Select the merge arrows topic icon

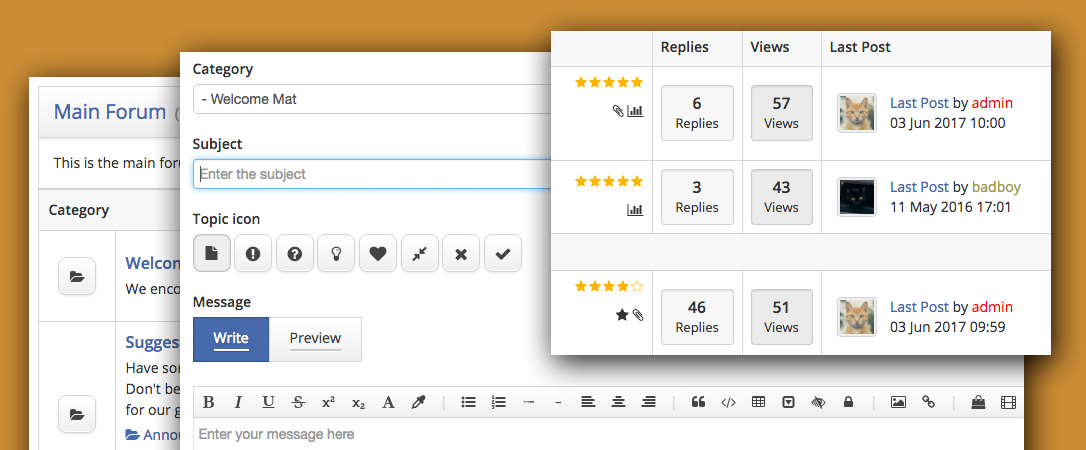tap(419, 253)
